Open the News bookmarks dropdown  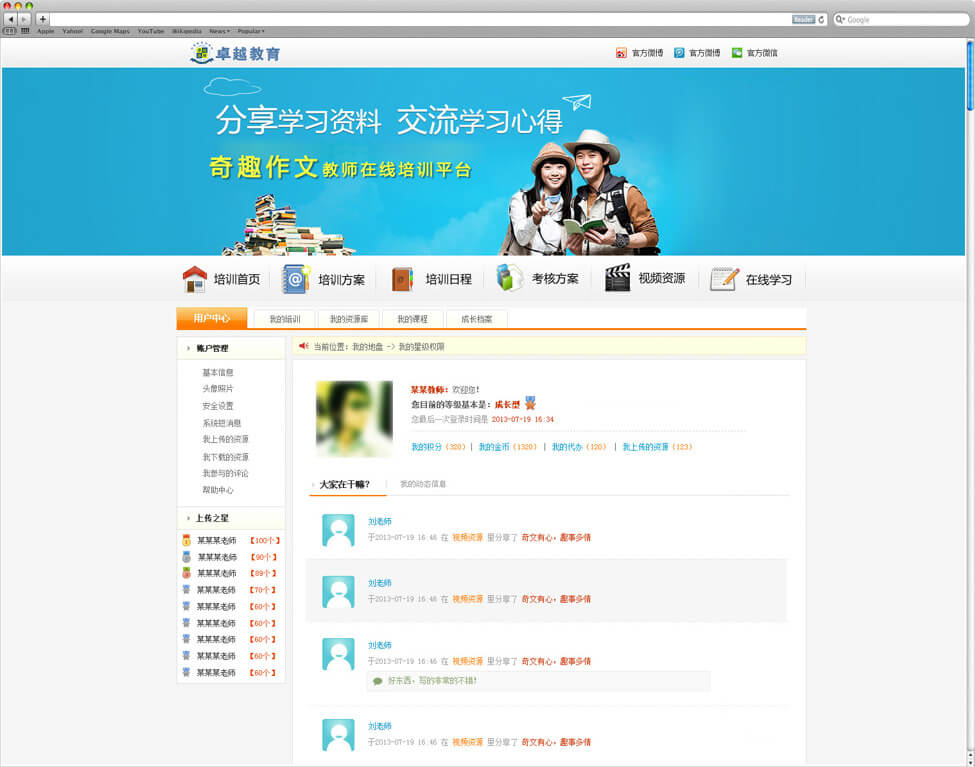click(x=218, y=31)
